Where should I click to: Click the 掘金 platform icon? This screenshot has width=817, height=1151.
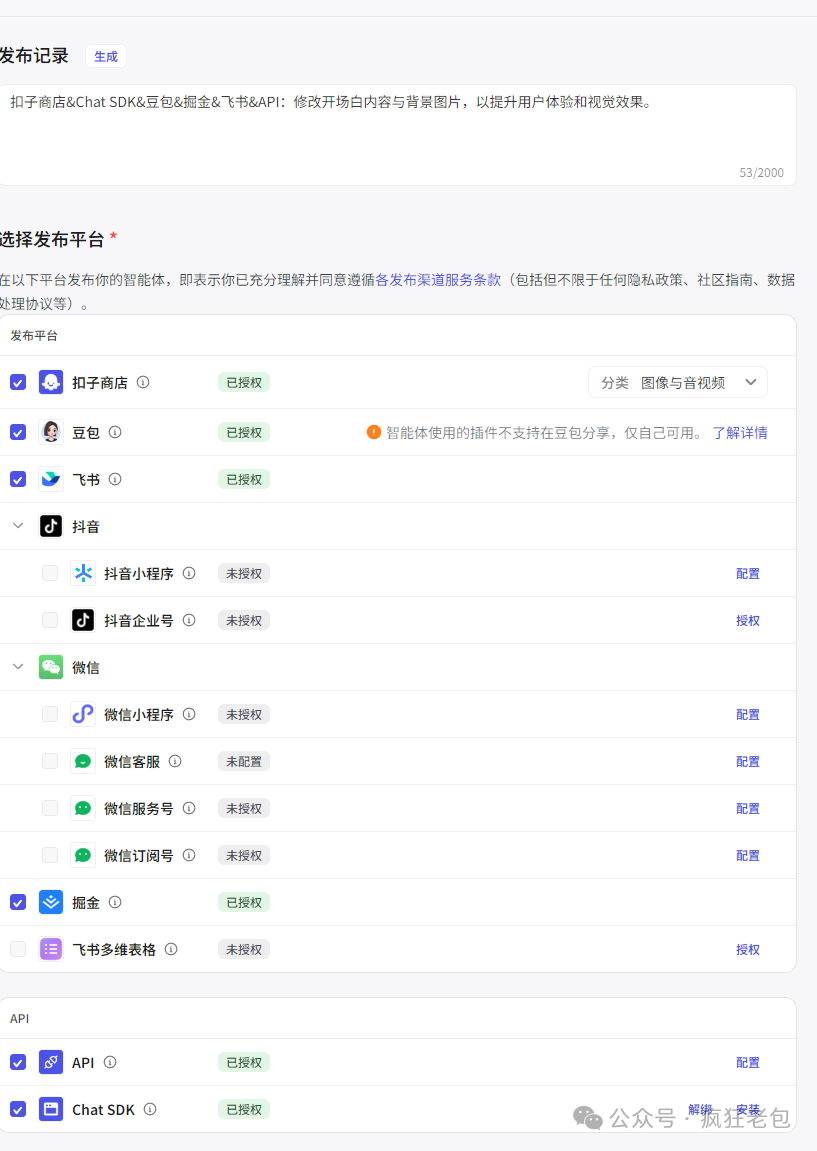pos(51,902)
